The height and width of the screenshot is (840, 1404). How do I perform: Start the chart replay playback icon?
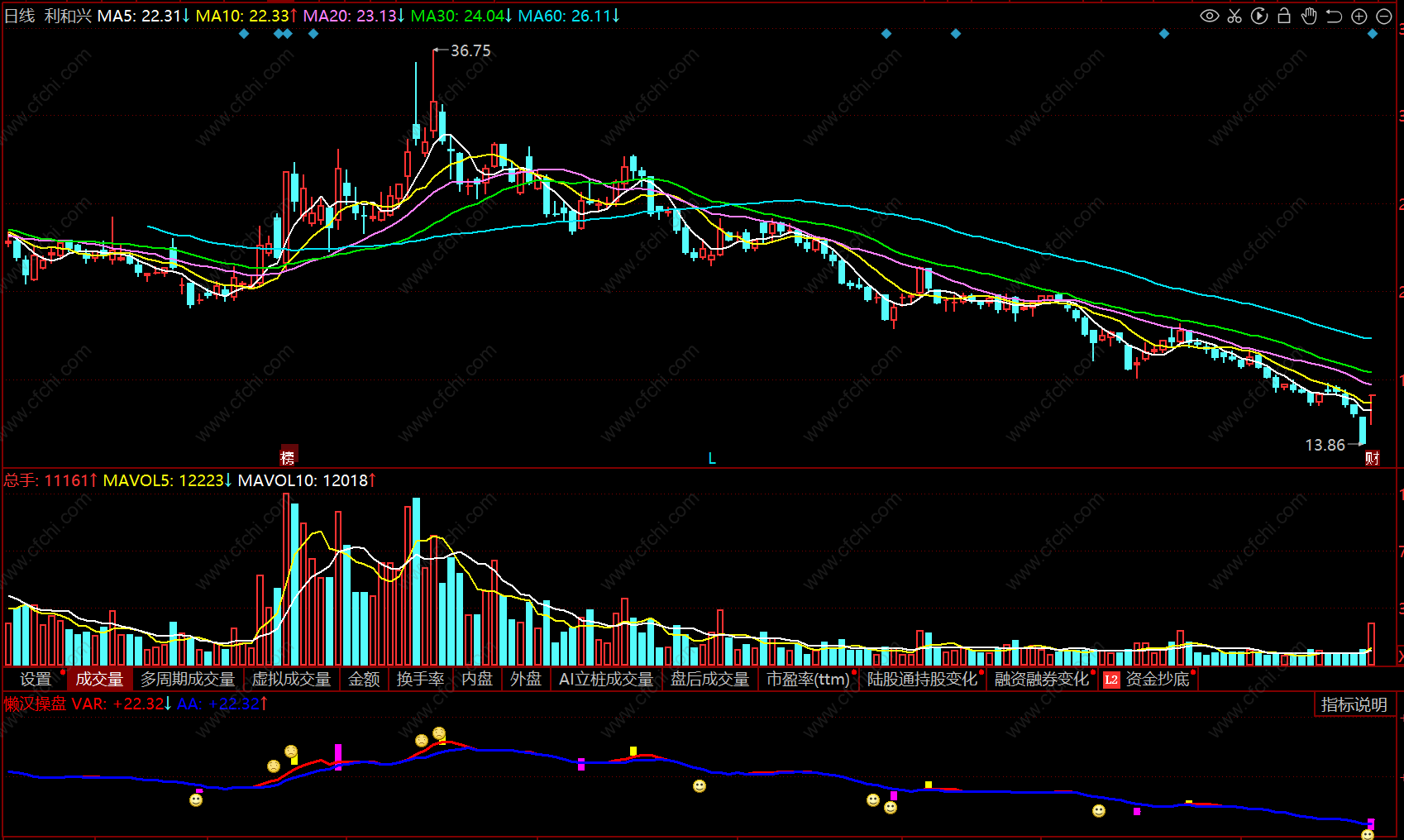[1259, 16]
